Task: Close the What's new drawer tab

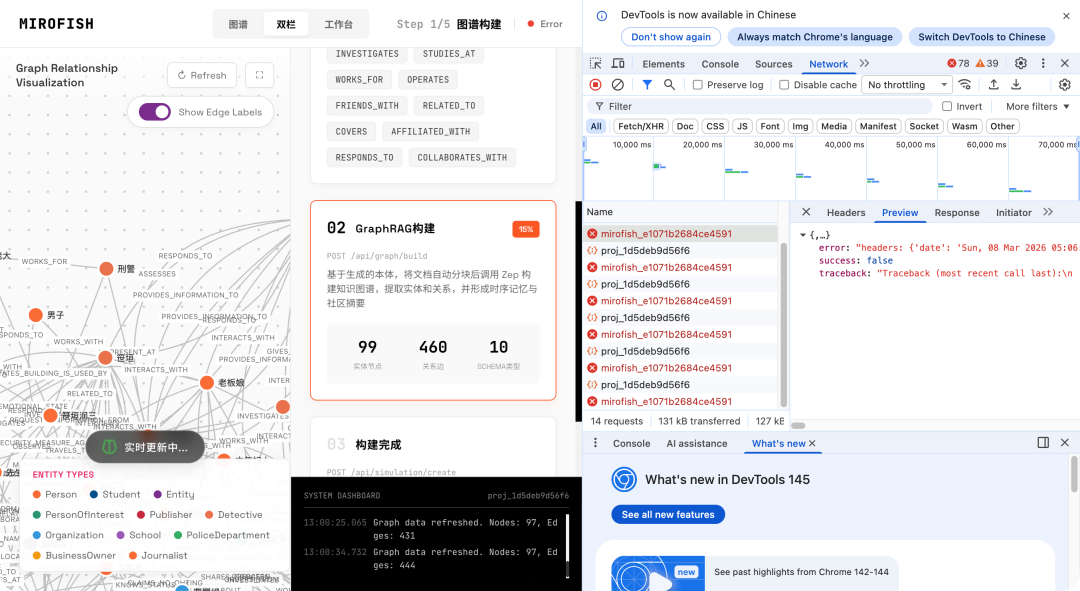Action: pos(812,444)
